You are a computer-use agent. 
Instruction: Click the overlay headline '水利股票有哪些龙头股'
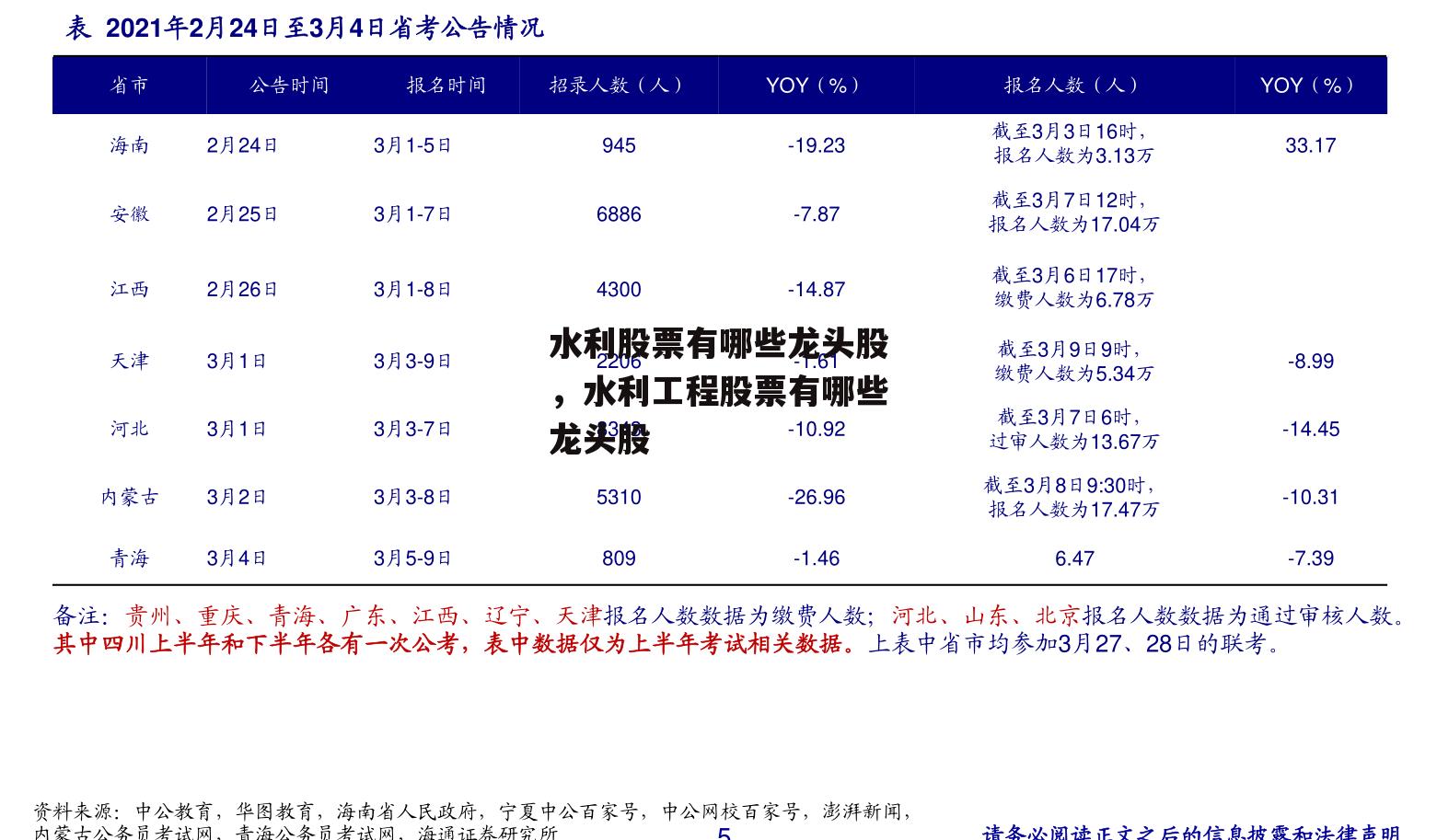pos(719,345)
